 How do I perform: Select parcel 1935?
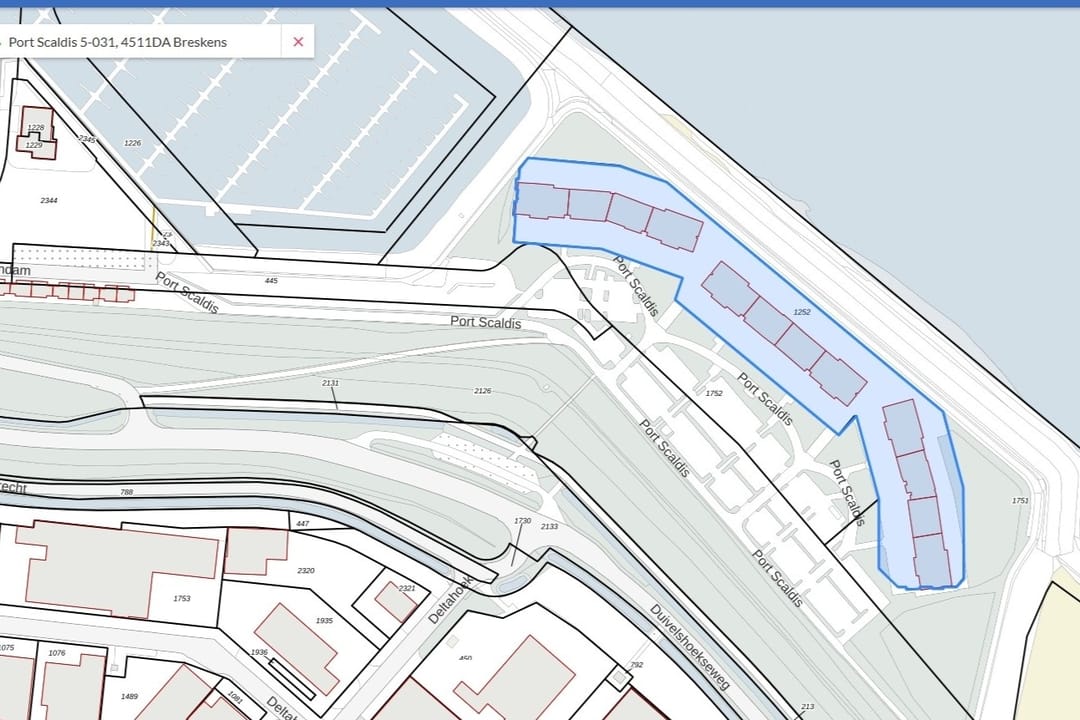point(324,621)
